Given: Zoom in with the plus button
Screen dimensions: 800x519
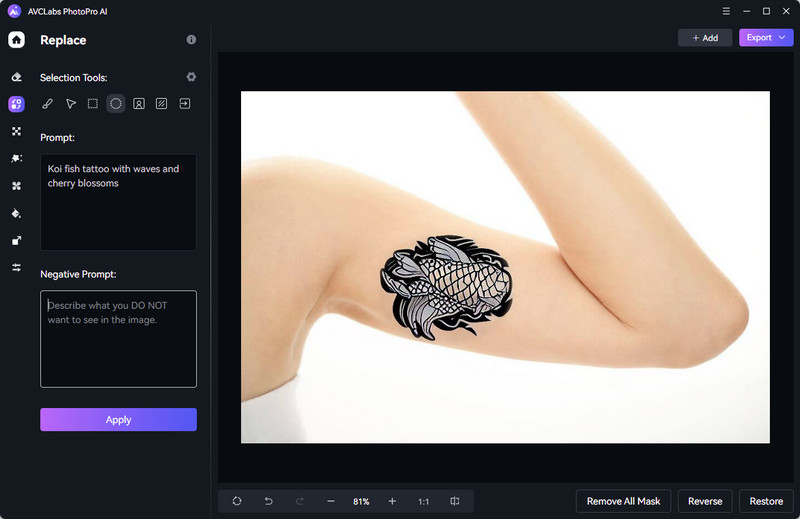Looking at the screenshot, I should pyautogui.click(x=392, y=501).
